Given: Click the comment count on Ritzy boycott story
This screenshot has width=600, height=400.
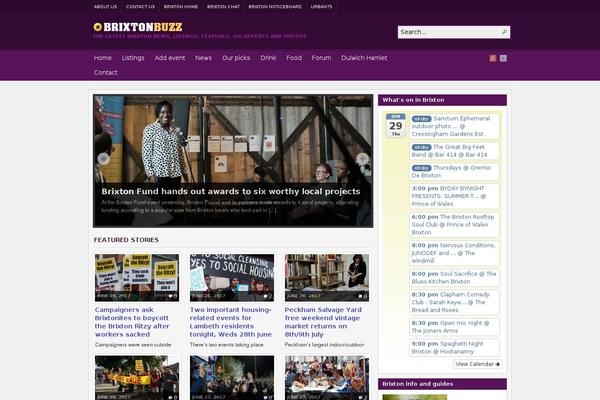Looking at the screenshot, I should 173,296.
